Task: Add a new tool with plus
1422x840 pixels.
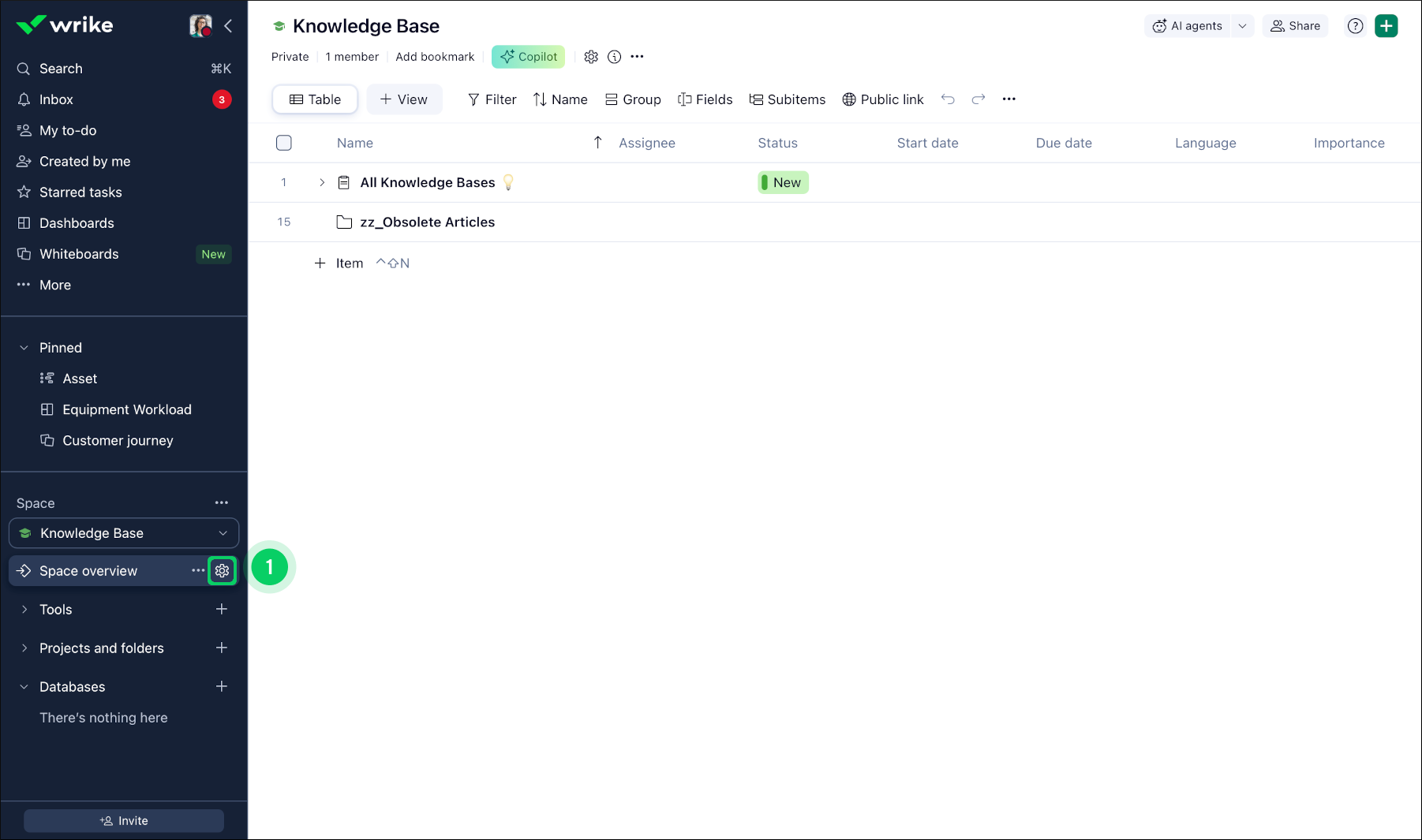Action: click(222, 609)
